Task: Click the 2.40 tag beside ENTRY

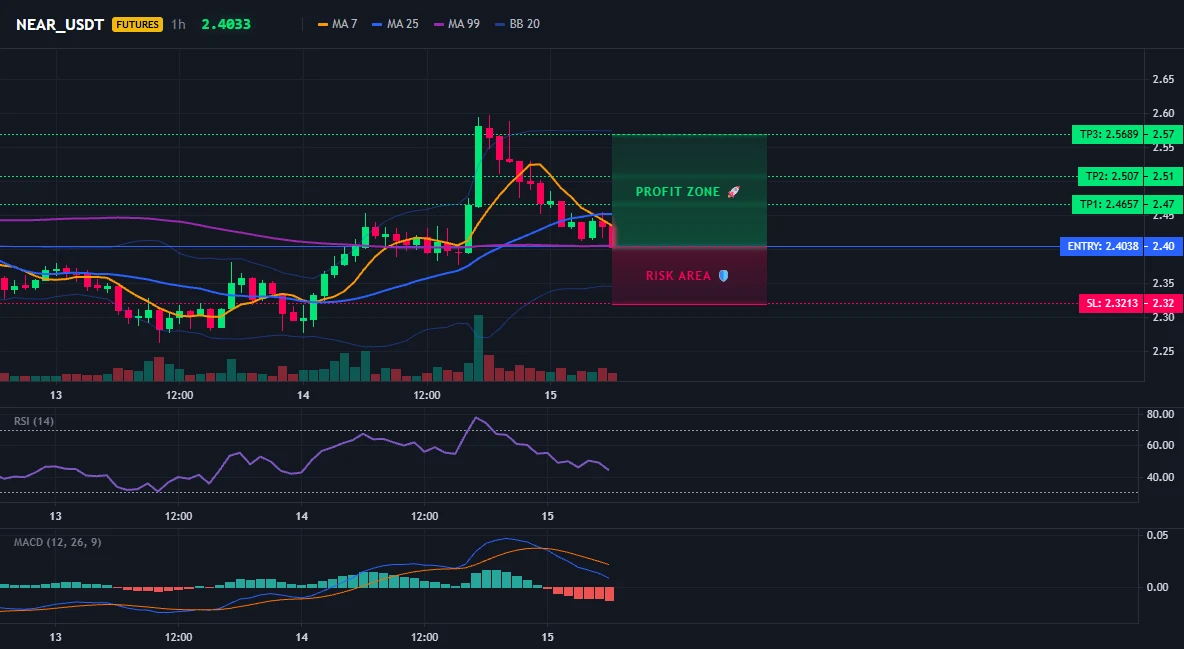Action: (x=1164, y=246)
